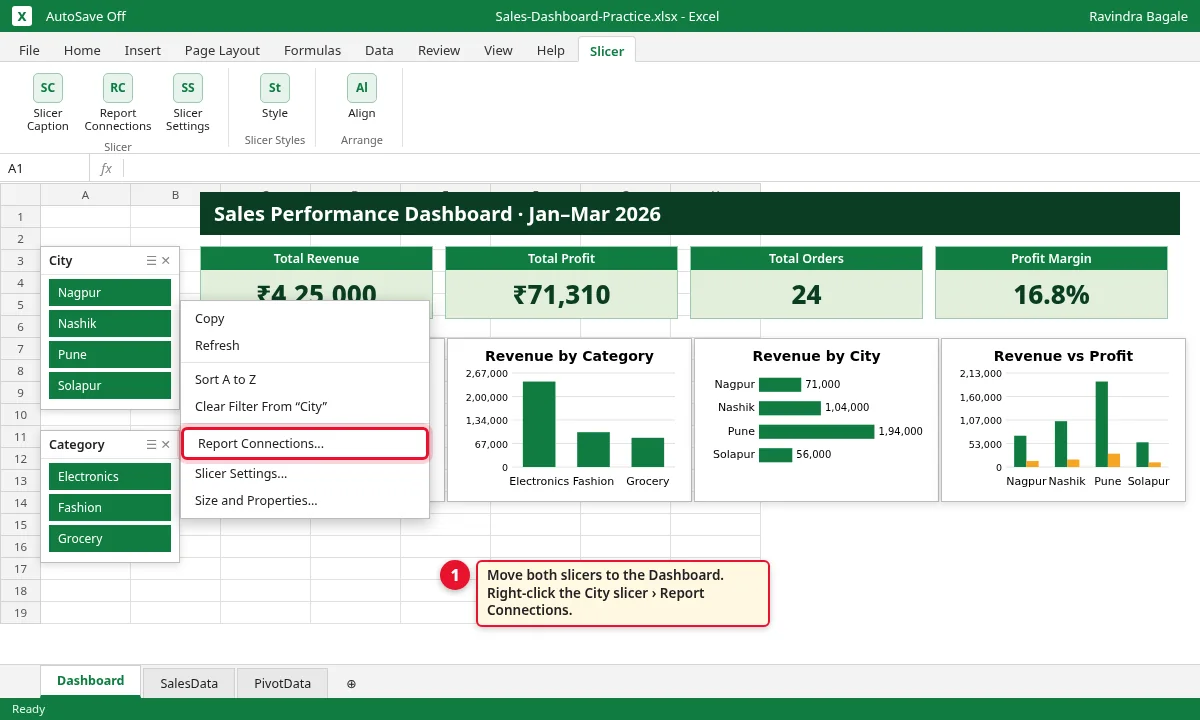Switch to the Review ribbon tab

click(x=439, y=50)
